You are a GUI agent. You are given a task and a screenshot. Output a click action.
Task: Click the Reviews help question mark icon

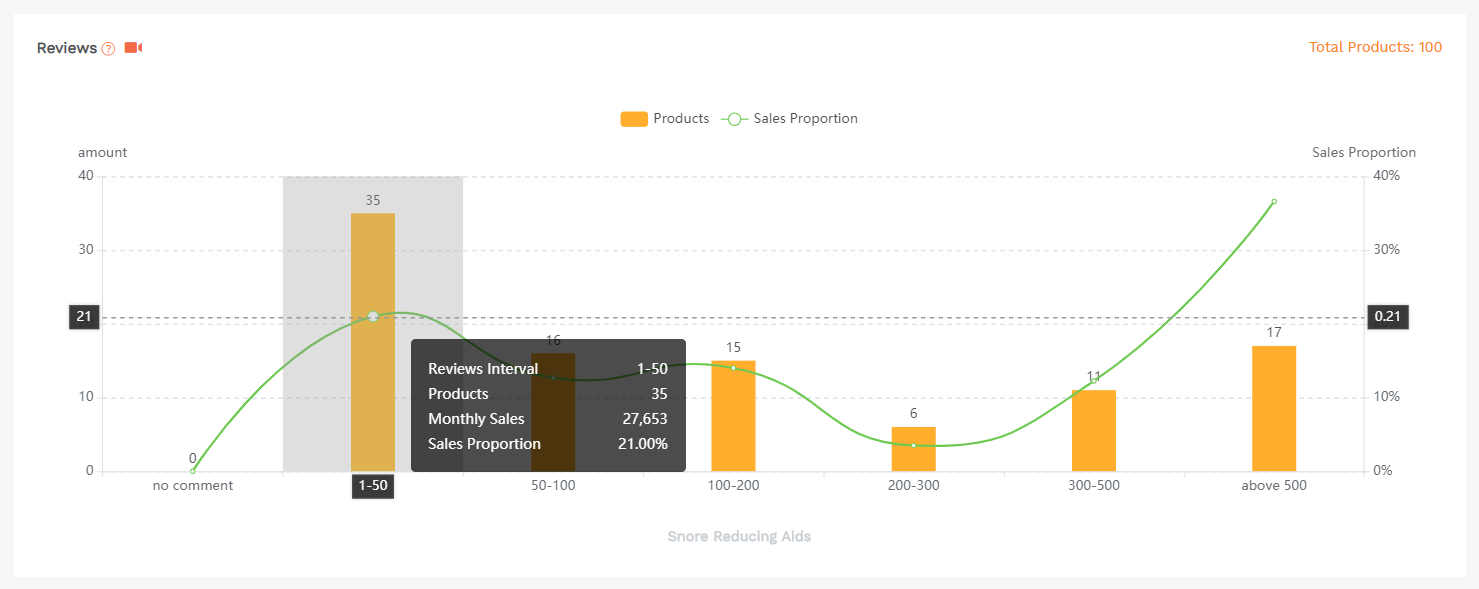click(109, 49)
